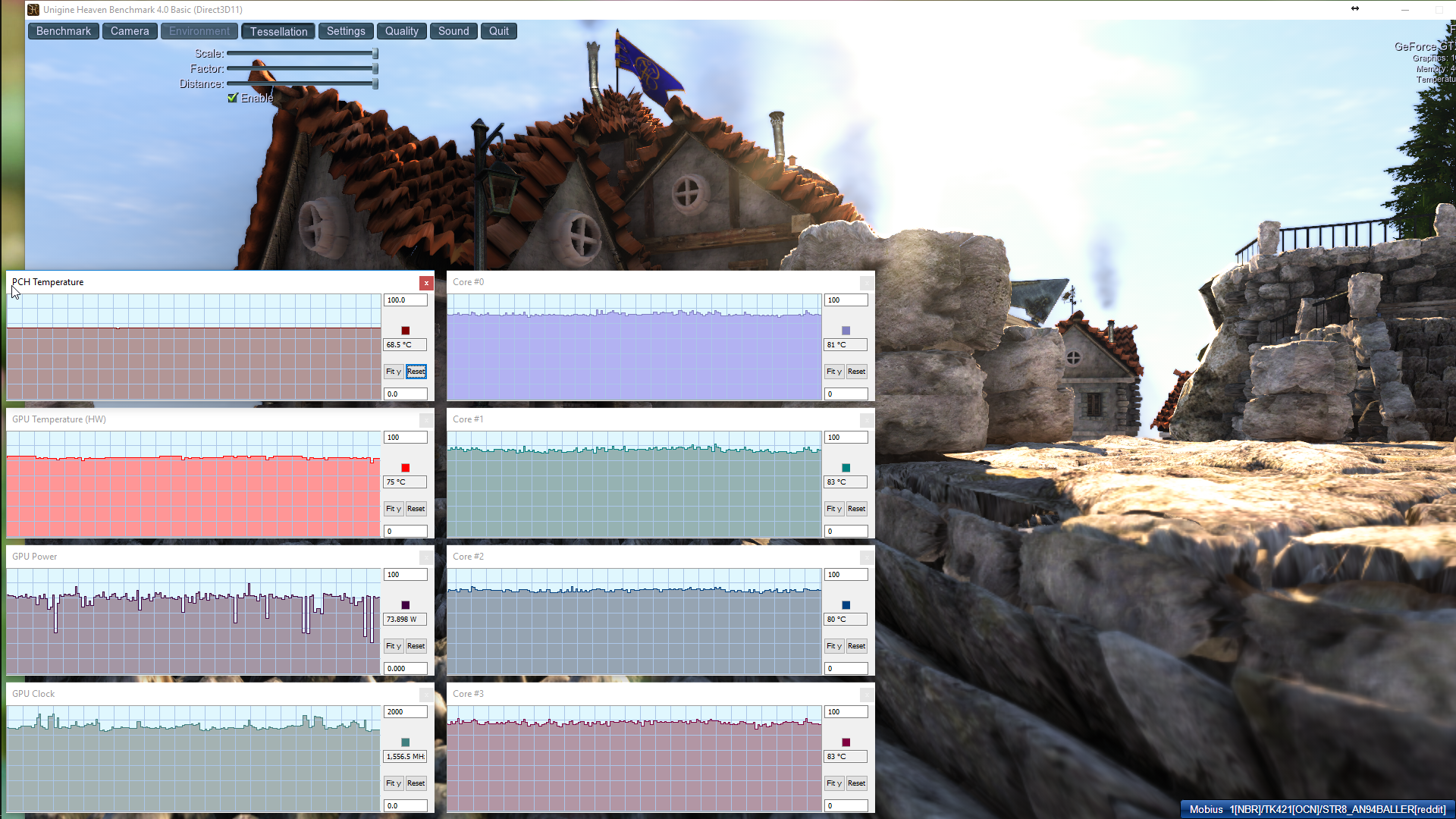Adjust the tessellation Factor slider

(302, 68)
